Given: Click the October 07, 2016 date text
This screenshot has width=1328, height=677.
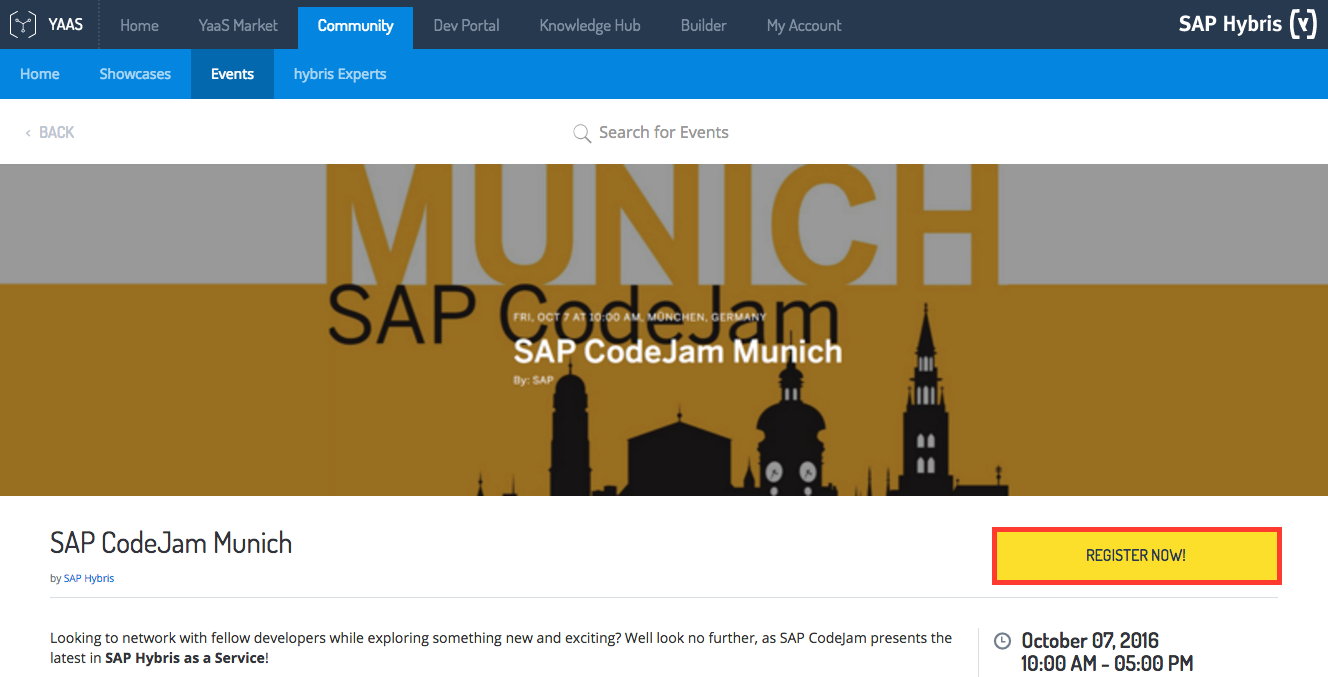Looking at the screenshot, I should pyautogui.click(x=1090, y=640).
